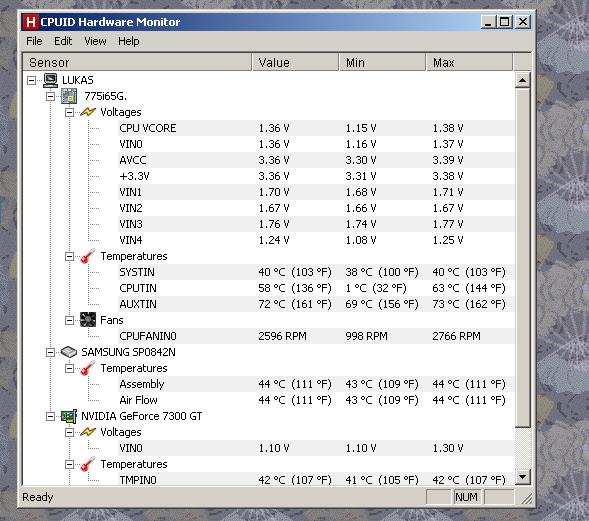Click the NVIDIA GeForce graphics card icon
The width and height of the screenshot is (589, 521).
pos(69,416)
